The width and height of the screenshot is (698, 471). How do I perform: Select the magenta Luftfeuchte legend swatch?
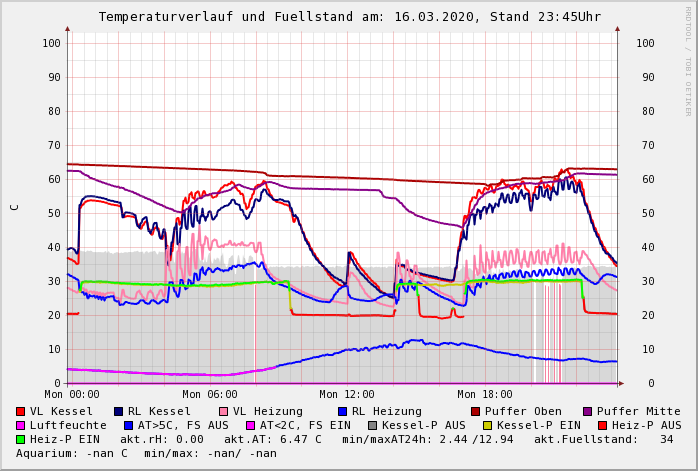point(21,425)
